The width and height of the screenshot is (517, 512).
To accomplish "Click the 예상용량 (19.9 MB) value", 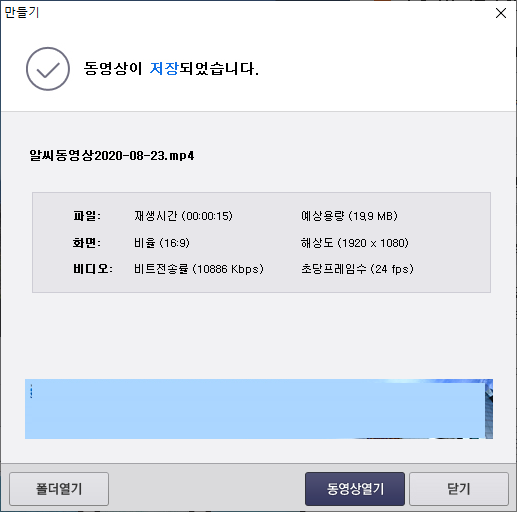I will 349,216.
